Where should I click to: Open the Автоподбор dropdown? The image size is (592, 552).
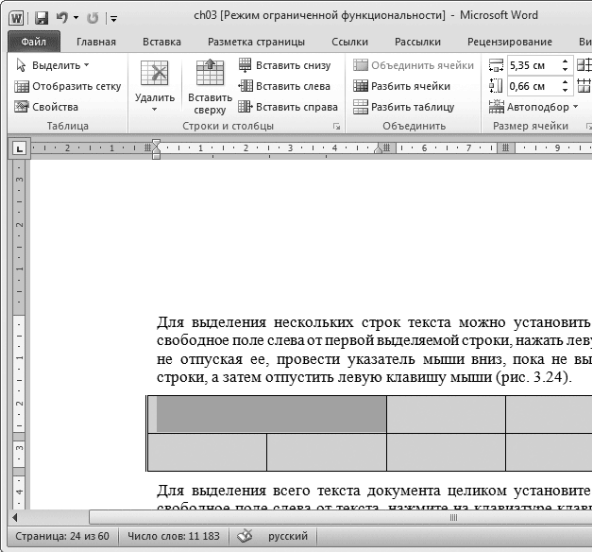tap(533, 107)
